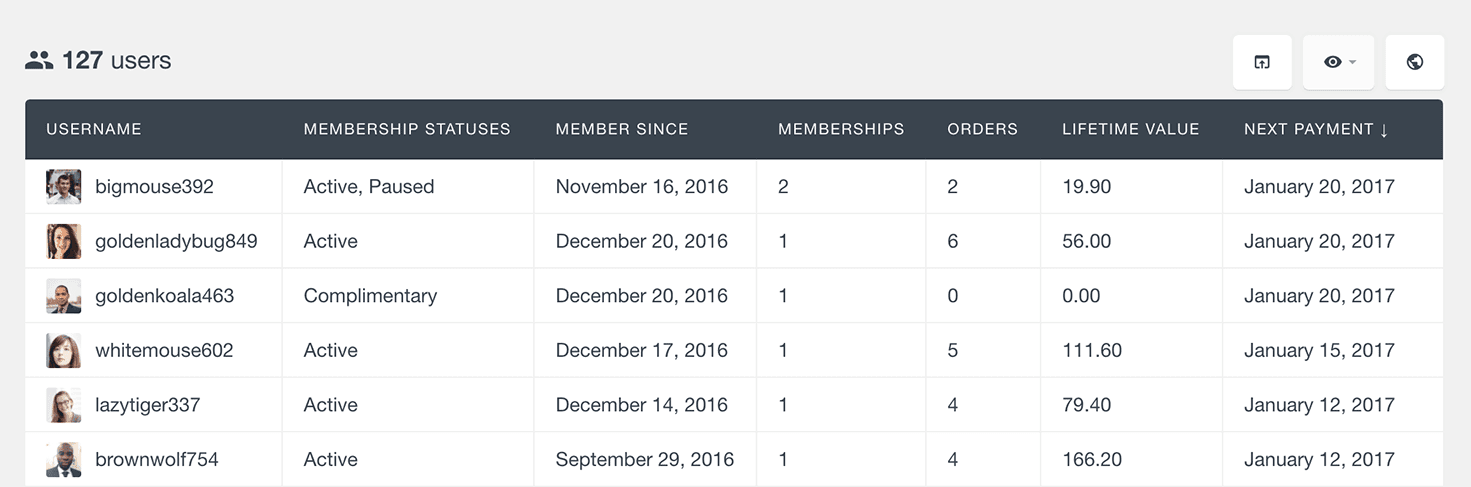Click goldenkoala463's avatar image

tap(64, 296)
